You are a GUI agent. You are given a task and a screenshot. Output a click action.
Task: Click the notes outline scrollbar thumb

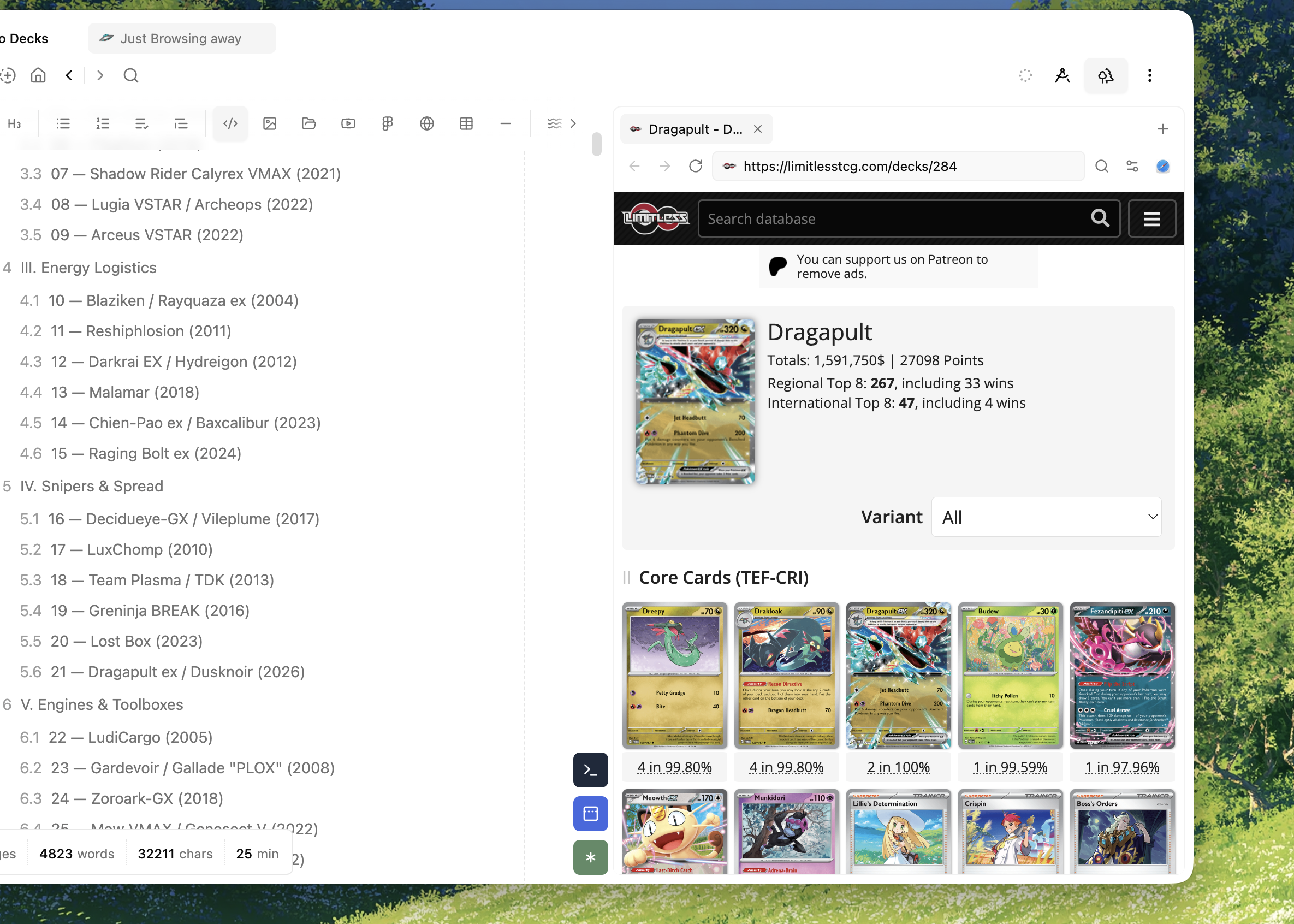tap(596, 144)
